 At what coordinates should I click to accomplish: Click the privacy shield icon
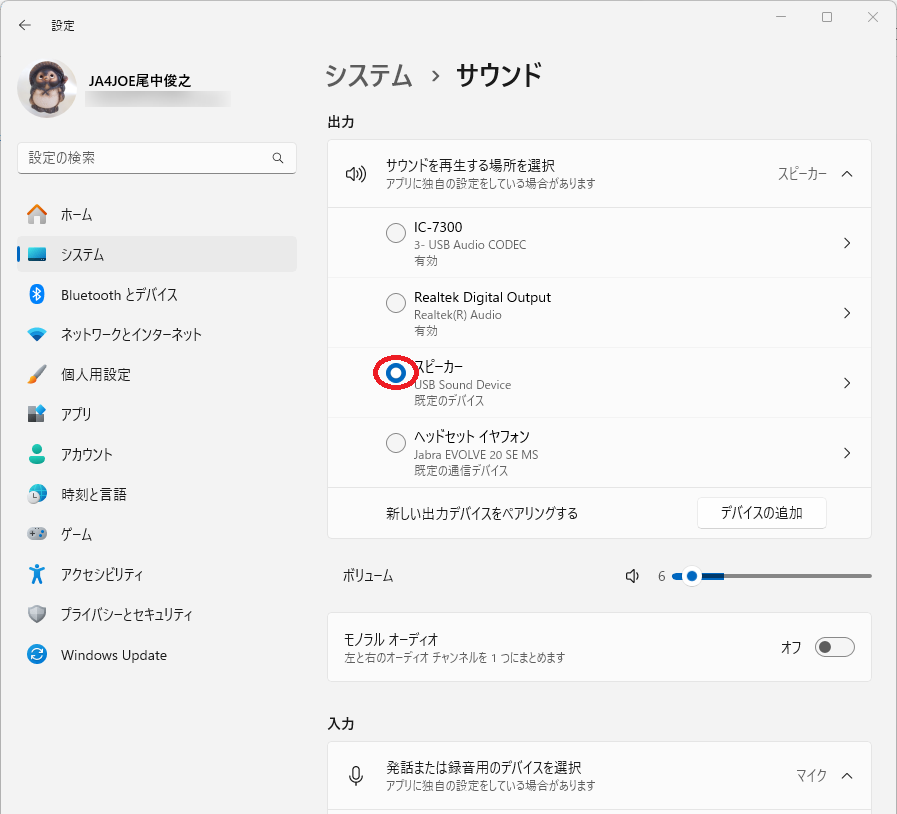point(37,614)
